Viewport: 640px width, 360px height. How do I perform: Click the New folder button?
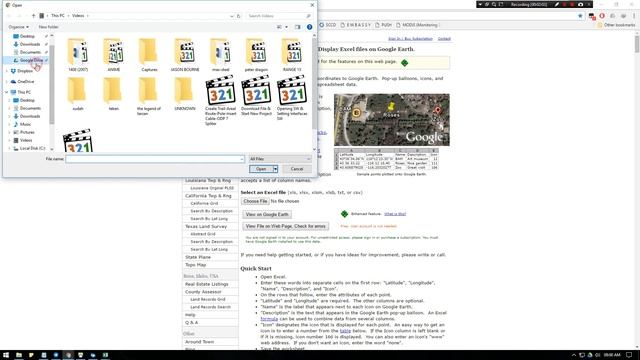(49, 27)
